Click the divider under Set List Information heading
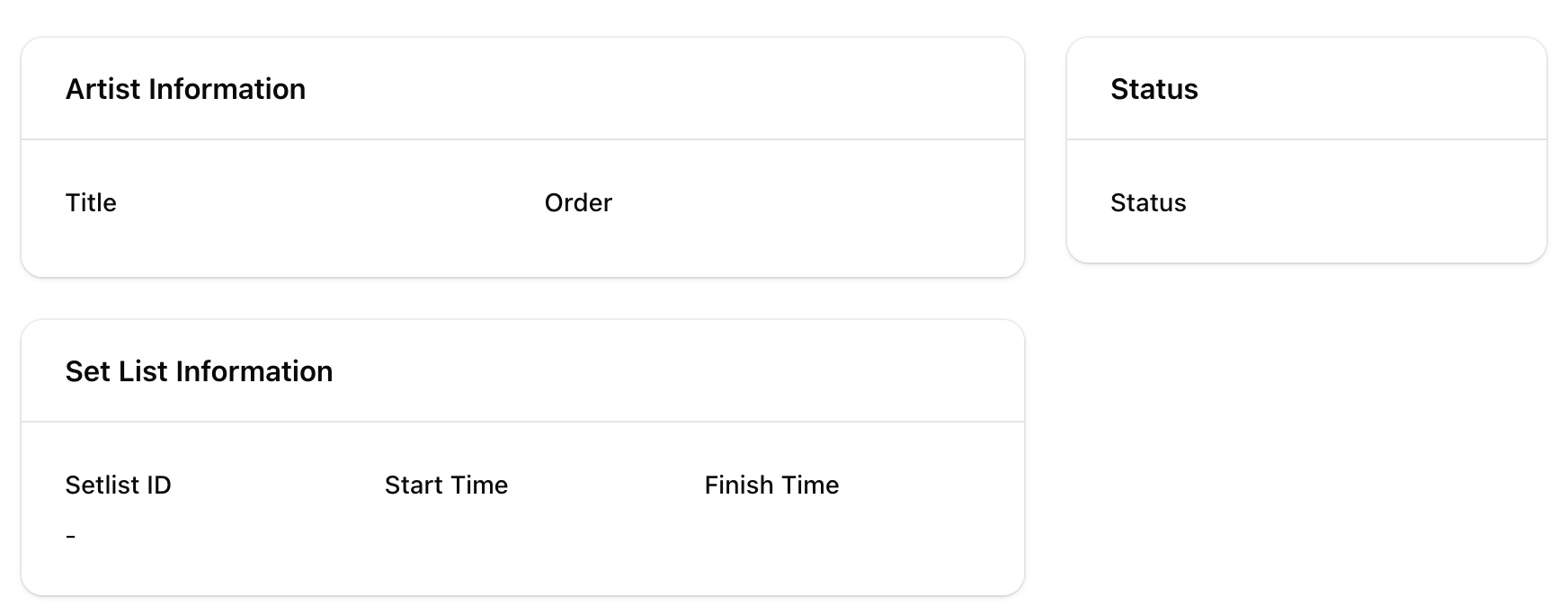The image size is (1568, 615). coord(522,422)
